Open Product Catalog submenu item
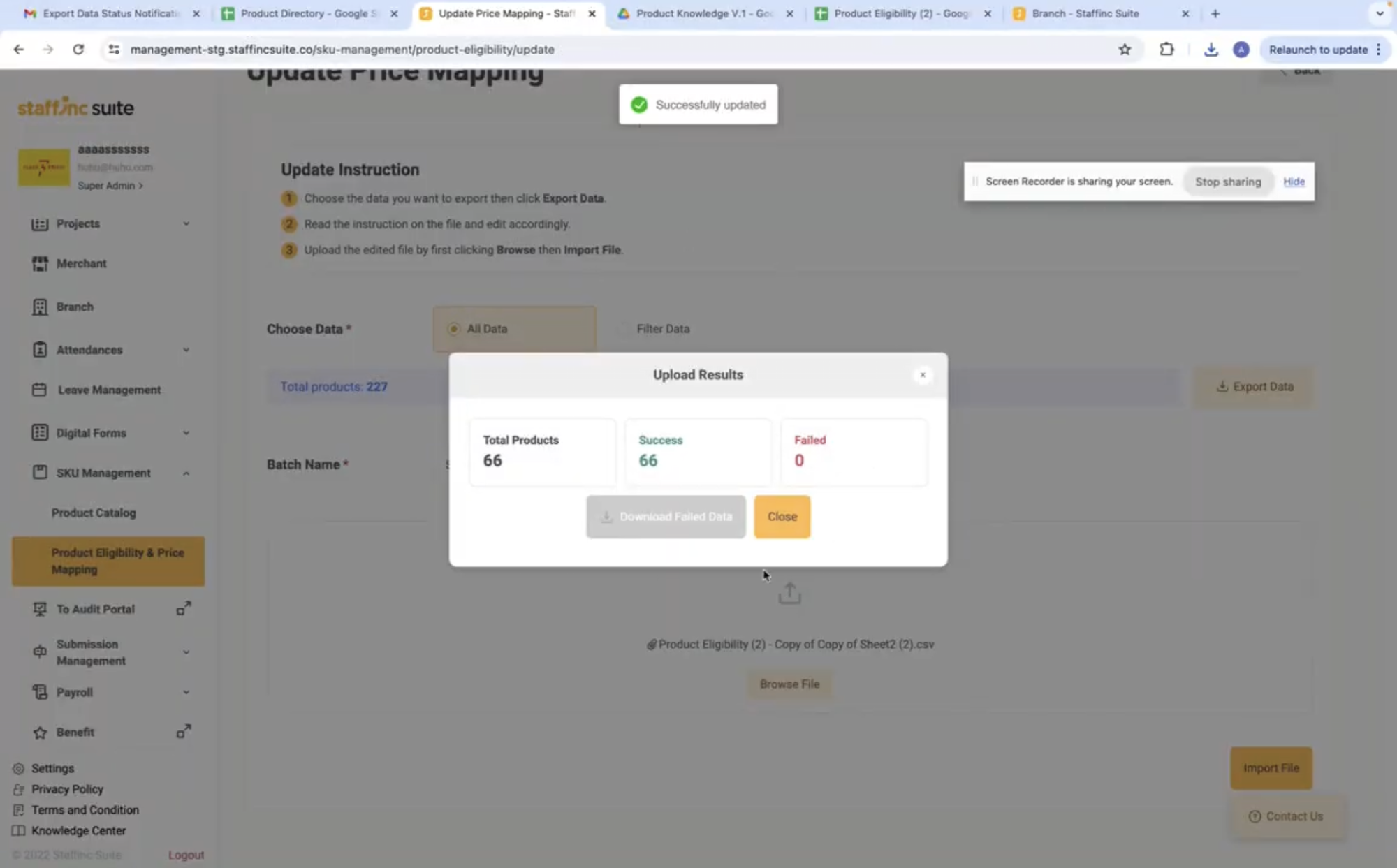This screenshot has height=868, width=1397. [94, 513]
